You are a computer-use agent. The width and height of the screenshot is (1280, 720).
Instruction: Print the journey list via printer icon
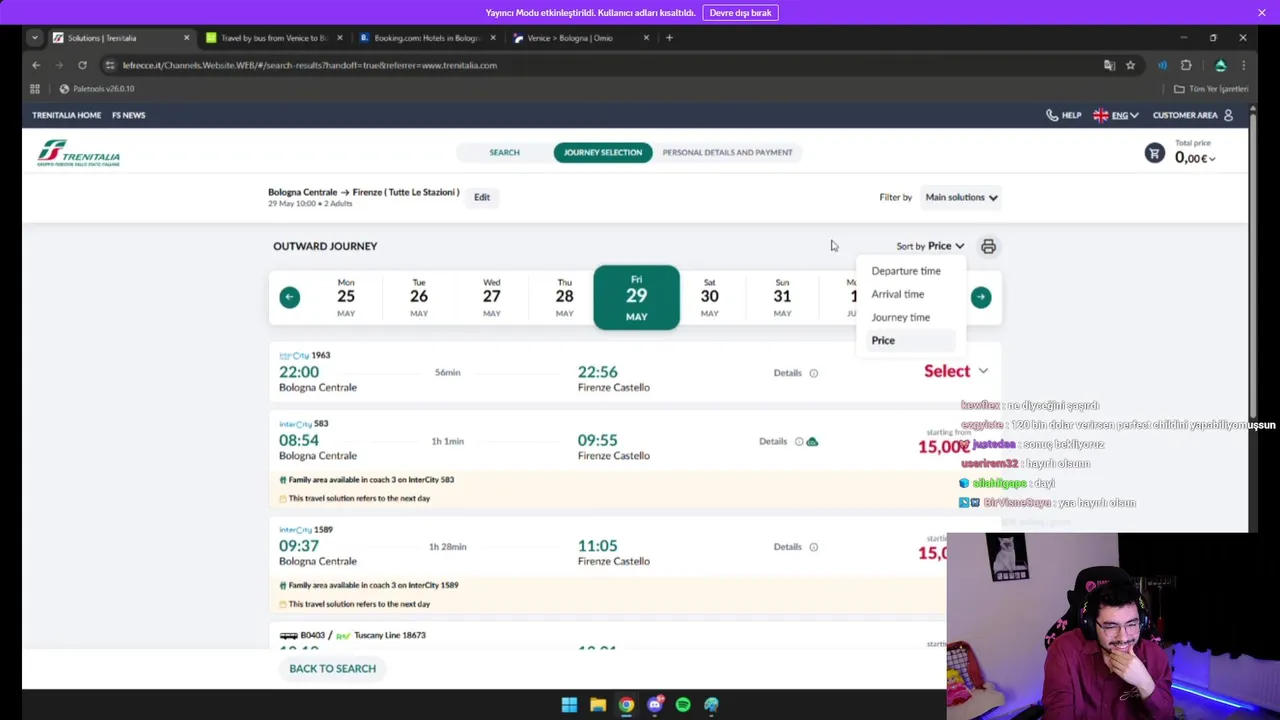988,246
